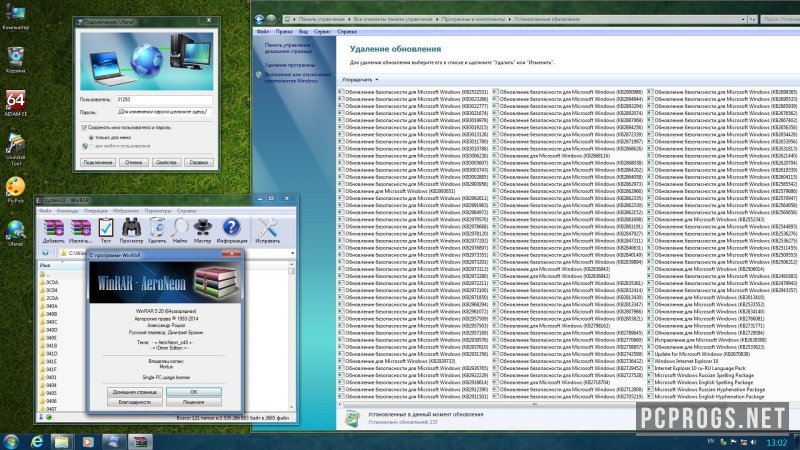Open the WinRAR Команды menu

pyautogui.click(x=67, y=211)
